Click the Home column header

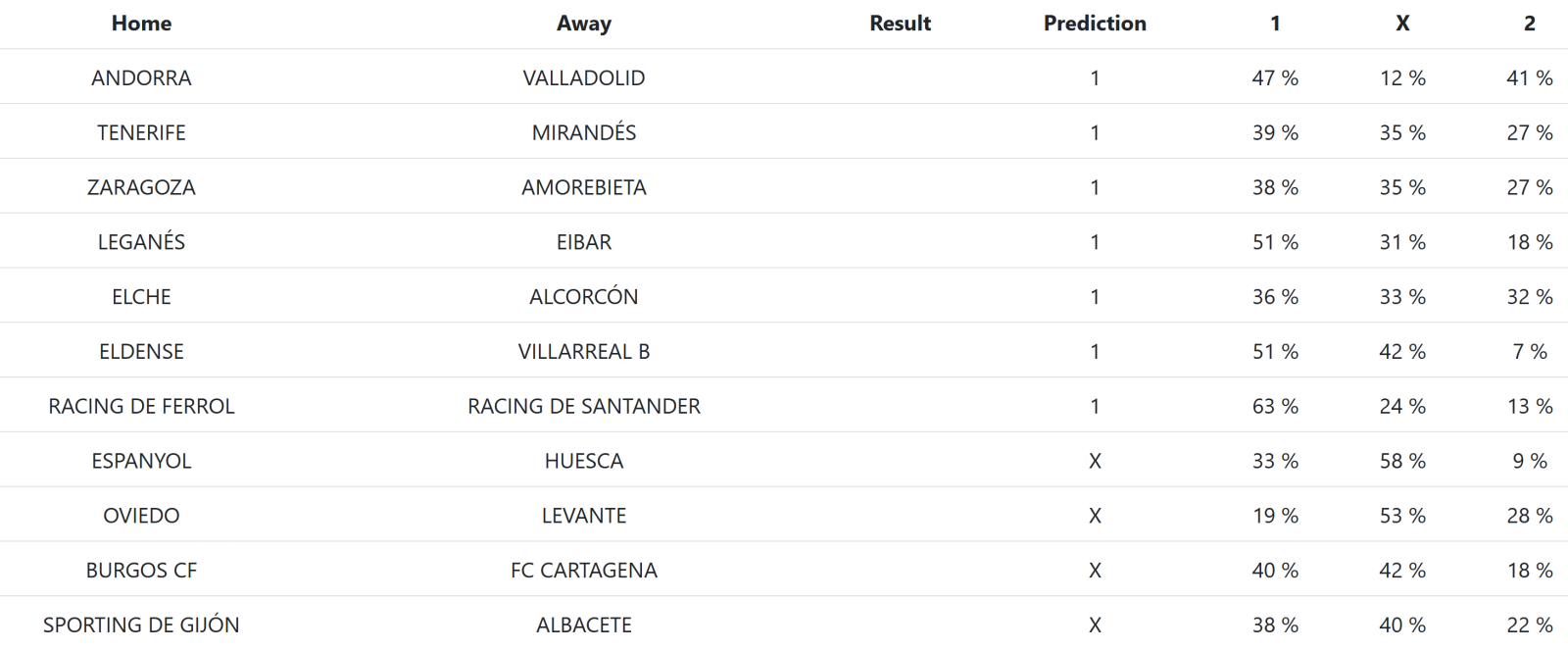point(141,24)
